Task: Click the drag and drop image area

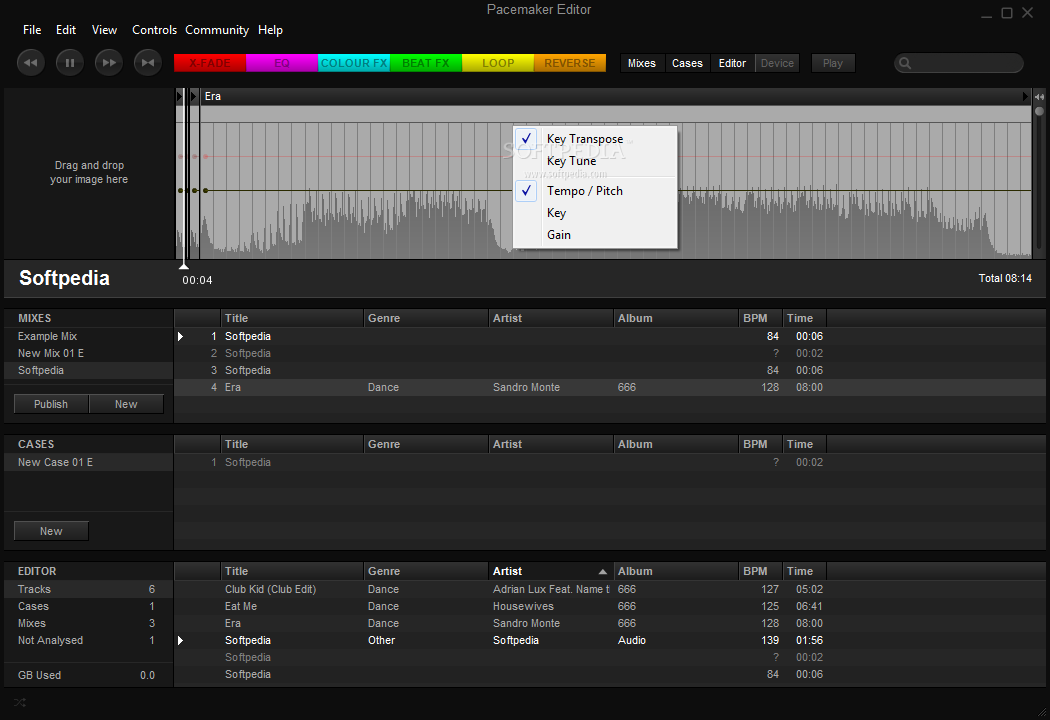Action: pos(88,172)
